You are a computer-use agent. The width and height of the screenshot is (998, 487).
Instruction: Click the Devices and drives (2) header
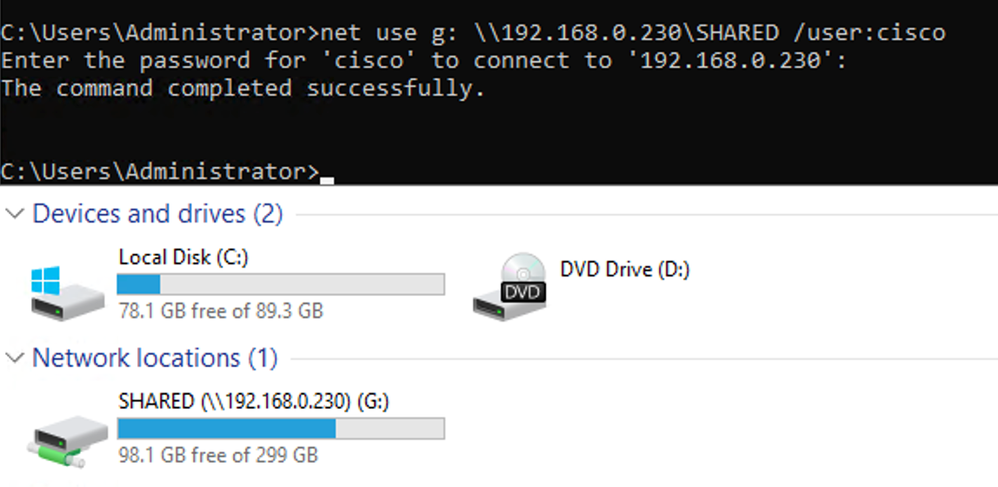coord(157,214)
